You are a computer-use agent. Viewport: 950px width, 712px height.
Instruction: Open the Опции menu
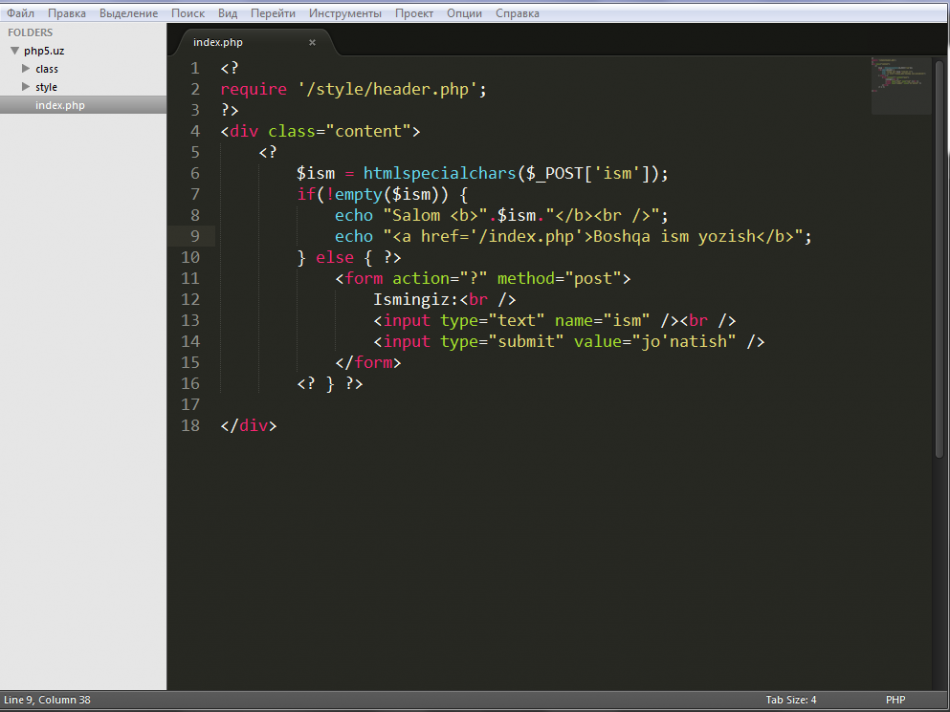466,13
